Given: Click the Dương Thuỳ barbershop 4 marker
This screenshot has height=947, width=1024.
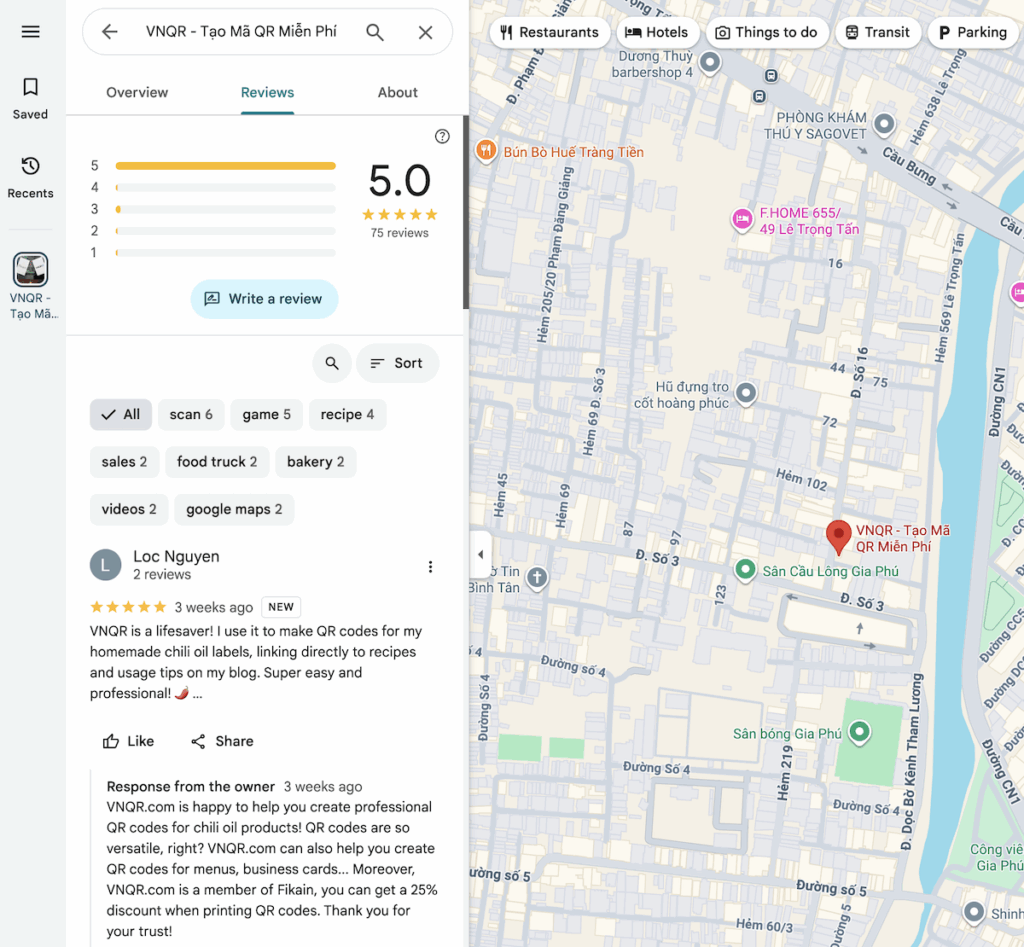Looking at the screenshot, I should [x=710, y=63].
